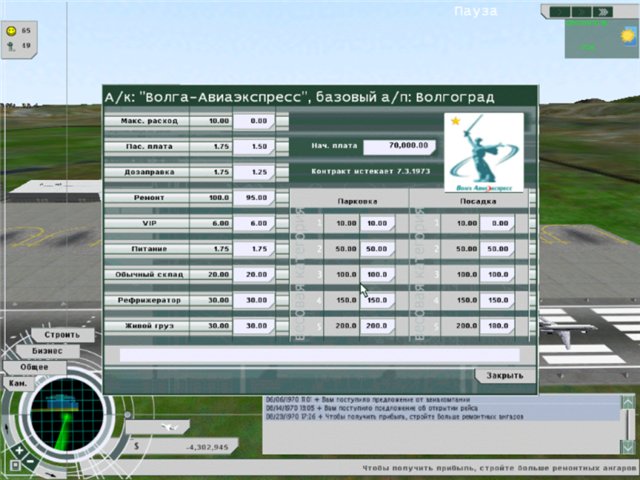Screen dimensions: 640x480
Task: Edit the Нач. плата 70,000.00 field
Action: pos(397,146)
